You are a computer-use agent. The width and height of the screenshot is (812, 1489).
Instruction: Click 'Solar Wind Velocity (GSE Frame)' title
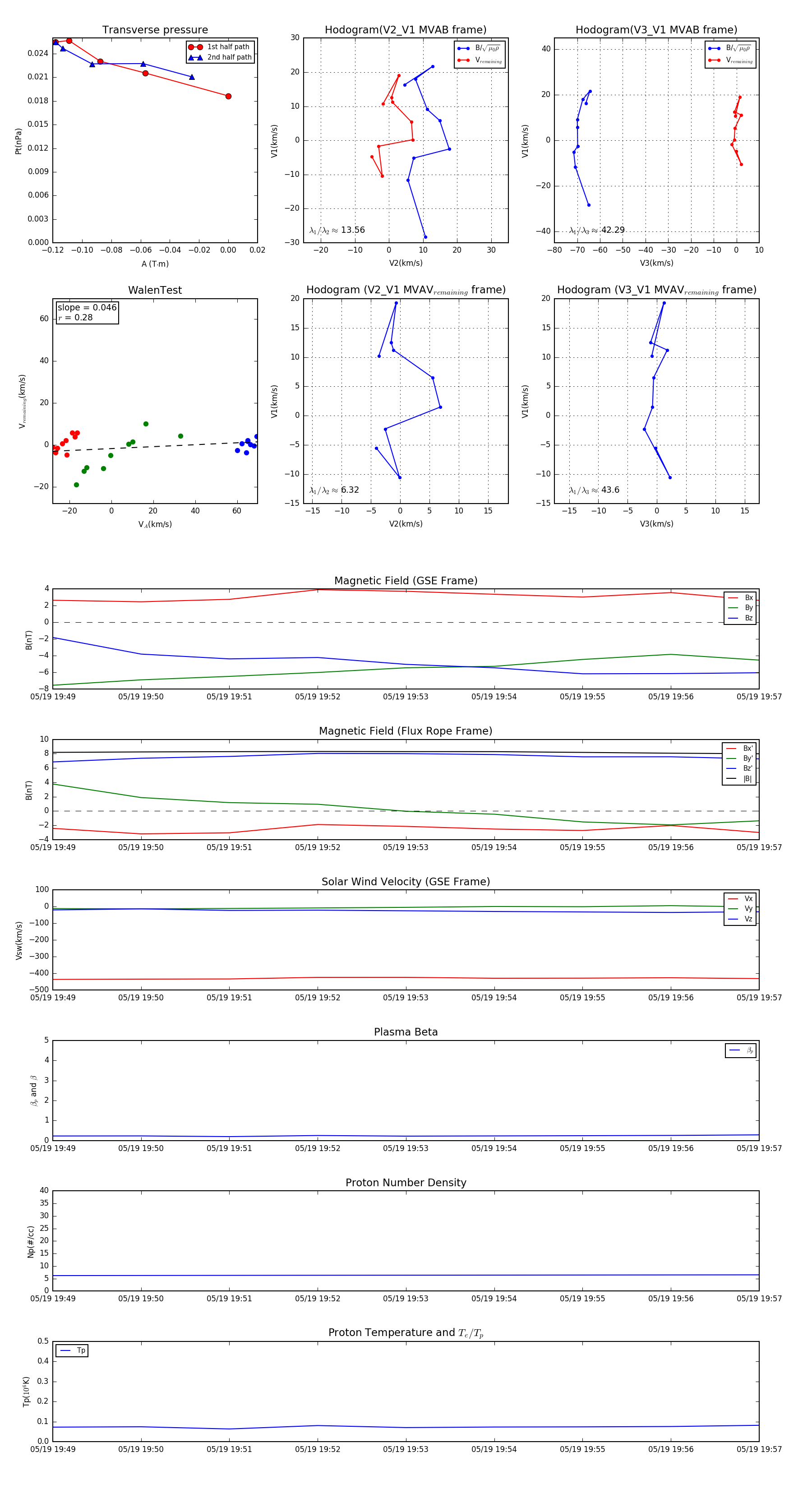(406, 882)
